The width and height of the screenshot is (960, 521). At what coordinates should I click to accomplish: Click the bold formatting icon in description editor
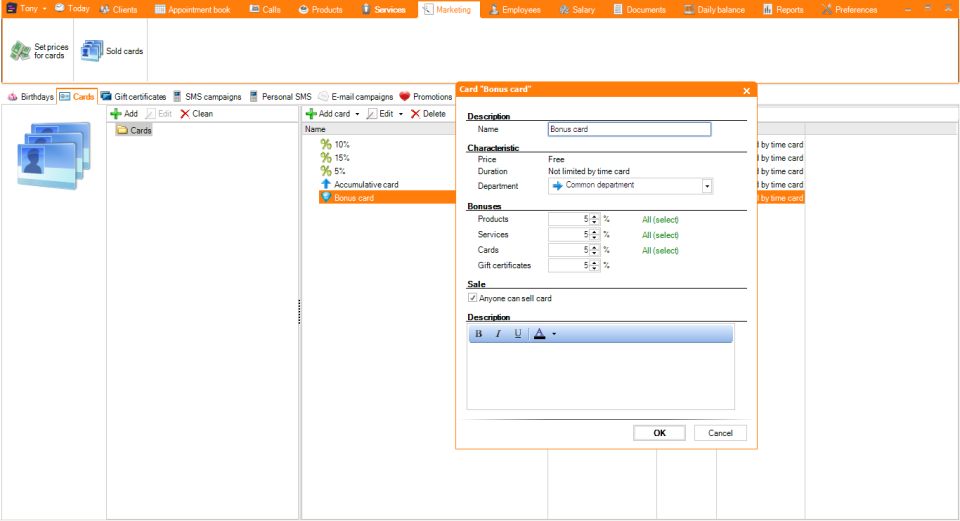(x=479, y=334)
